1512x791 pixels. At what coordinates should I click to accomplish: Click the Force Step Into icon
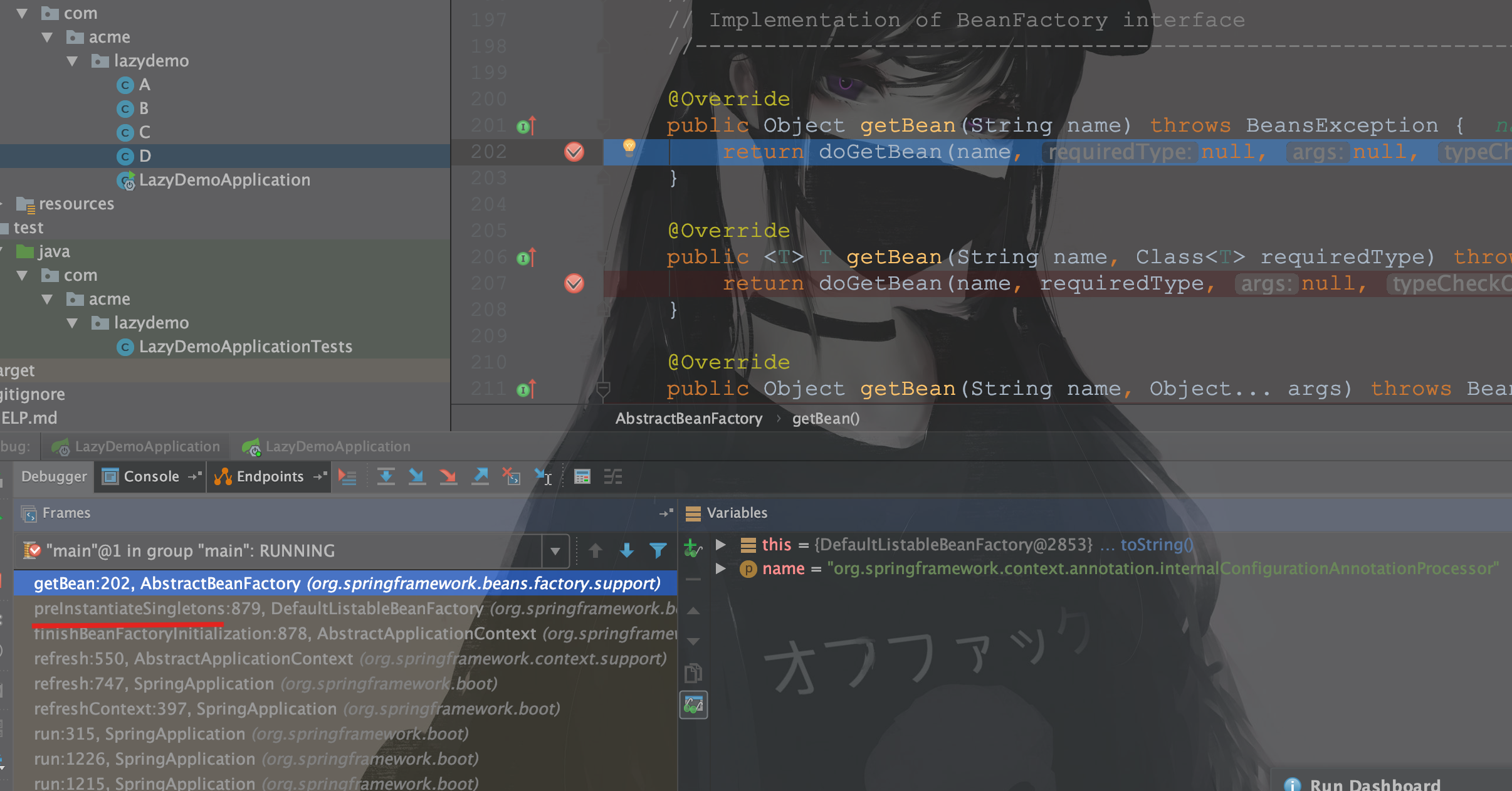448,477
